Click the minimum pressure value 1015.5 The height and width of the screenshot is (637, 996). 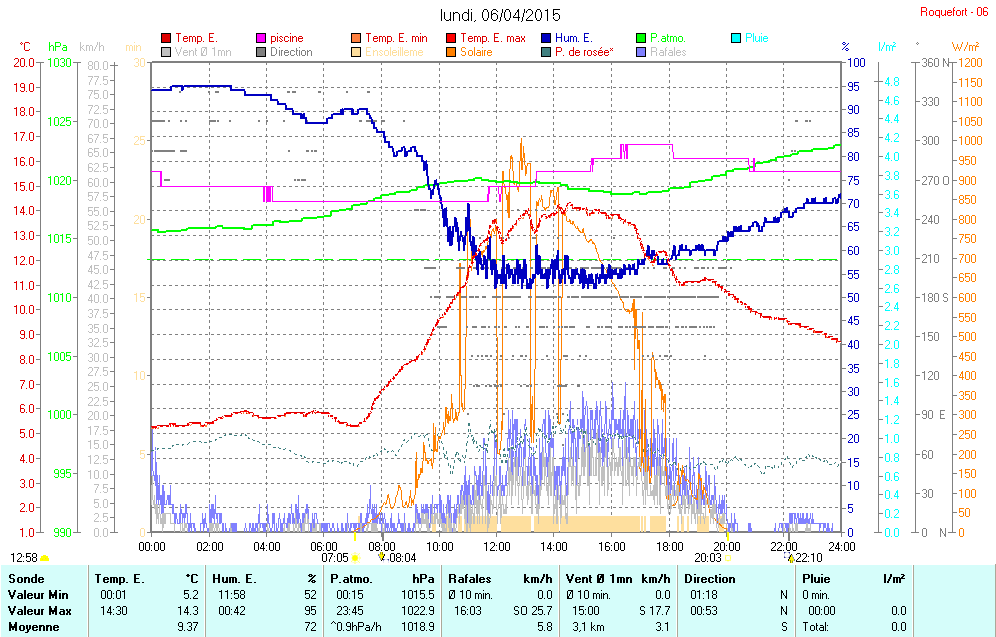(x=418, y=595)
